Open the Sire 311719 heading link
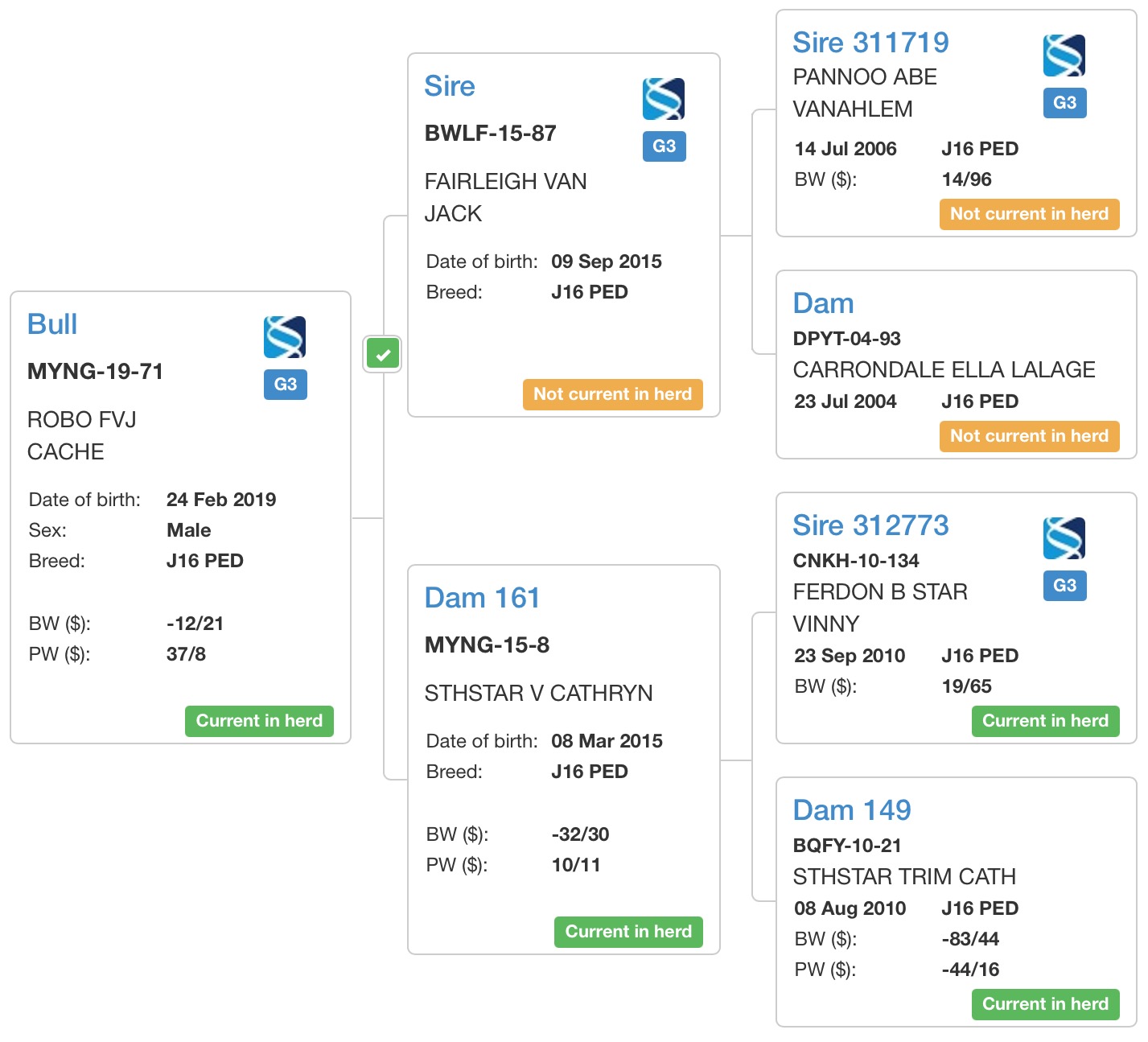Screen dimensions: 1148x1042 coord(870,43)
